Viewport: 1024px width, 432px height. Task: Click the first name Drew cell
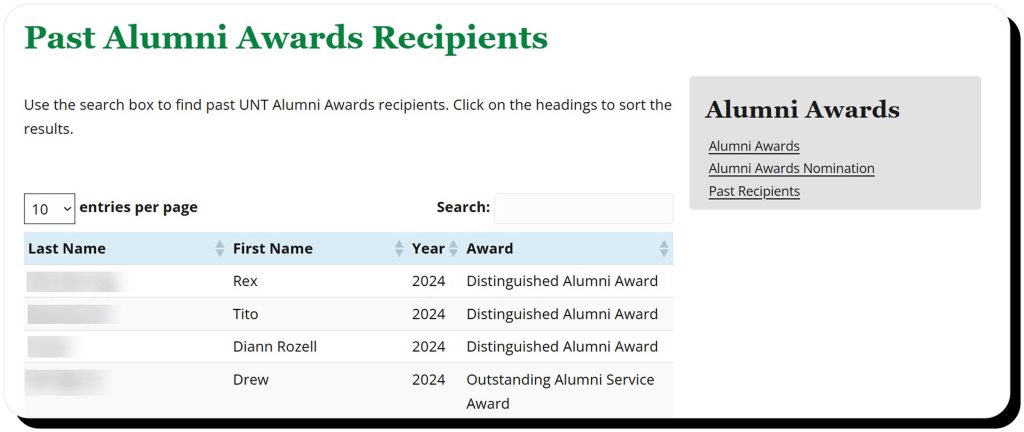point(251,380)
